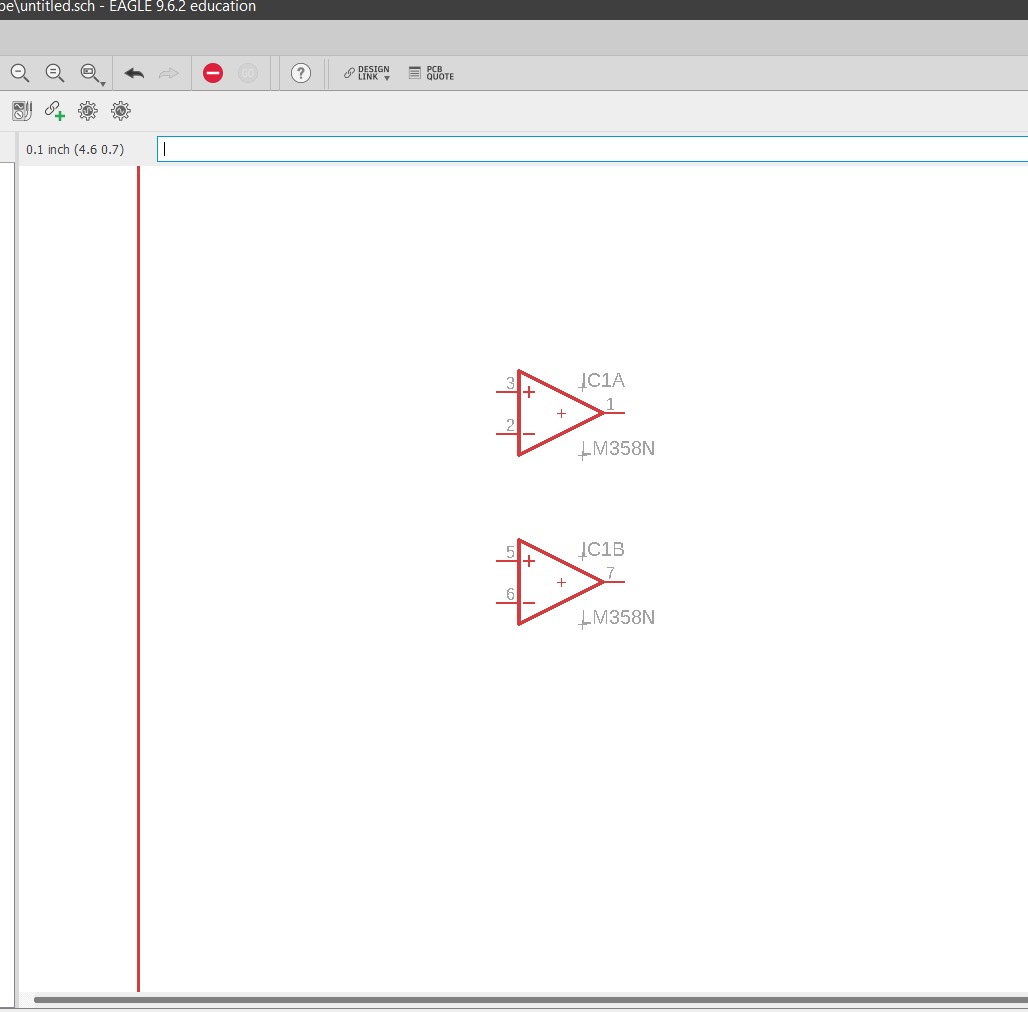Expand the Design Link dropdown

point(367,73)
